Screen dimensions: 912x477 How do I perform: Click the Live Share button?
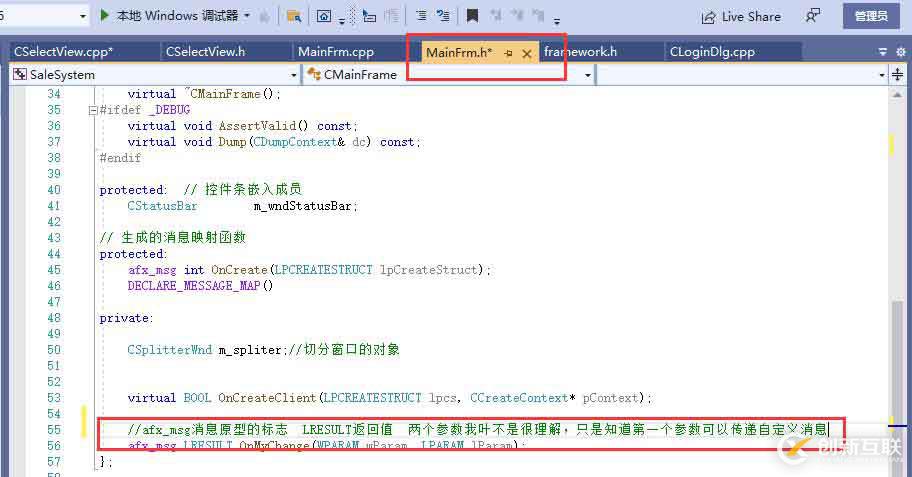(741, 17)
